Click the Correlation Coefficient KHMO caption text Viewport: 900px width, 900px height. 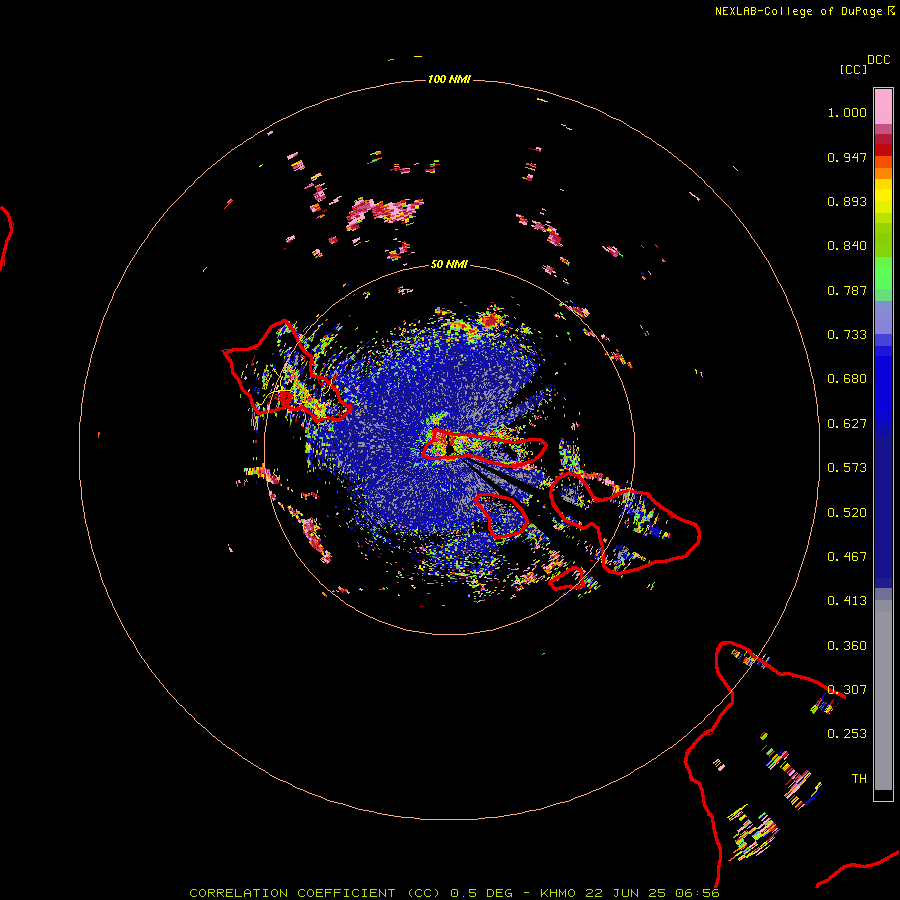click(x=453, y=893)
